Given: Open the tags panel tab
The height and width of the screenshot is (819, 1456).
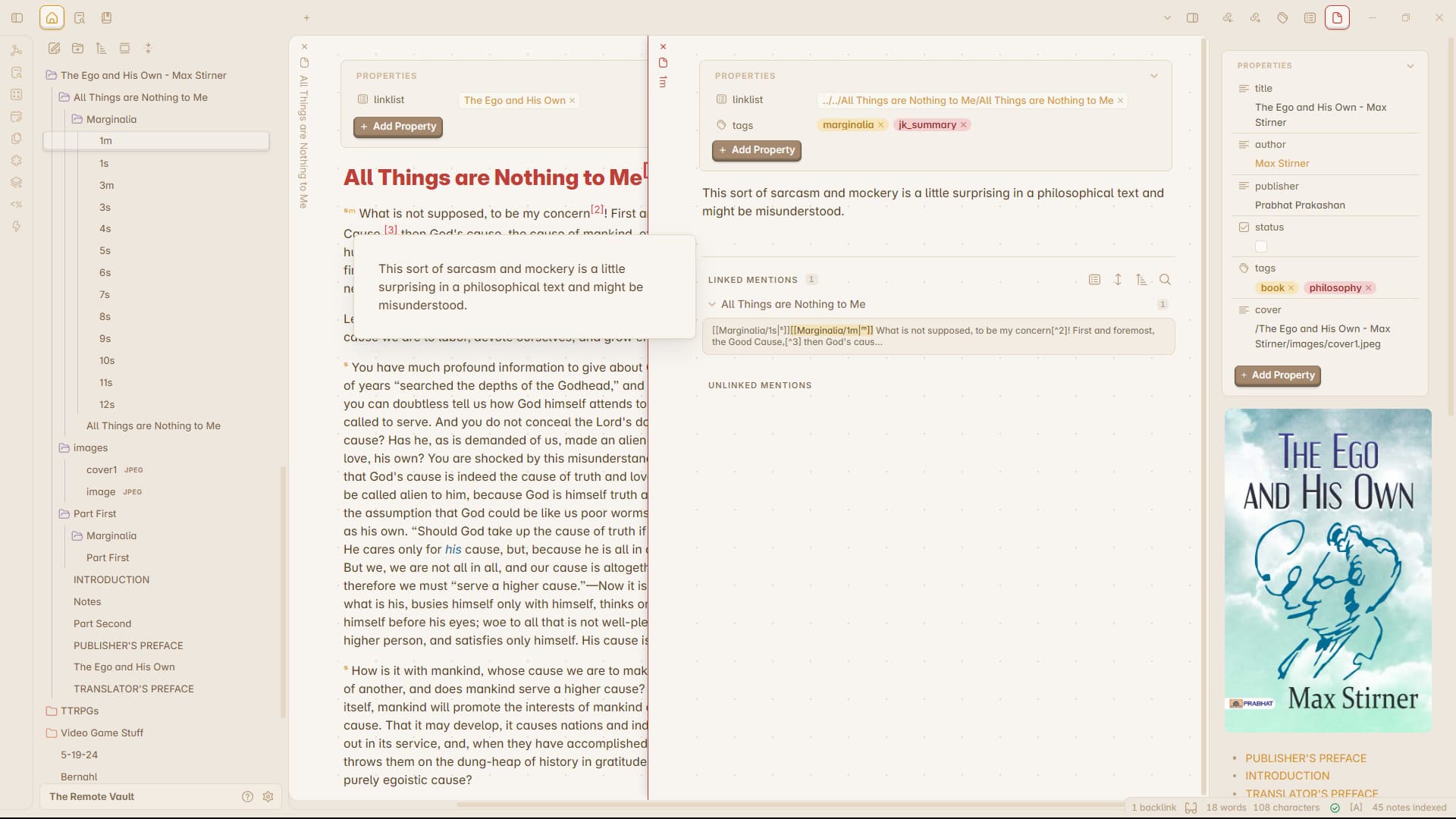Looking at the screenshot, I should point(1282,17).
